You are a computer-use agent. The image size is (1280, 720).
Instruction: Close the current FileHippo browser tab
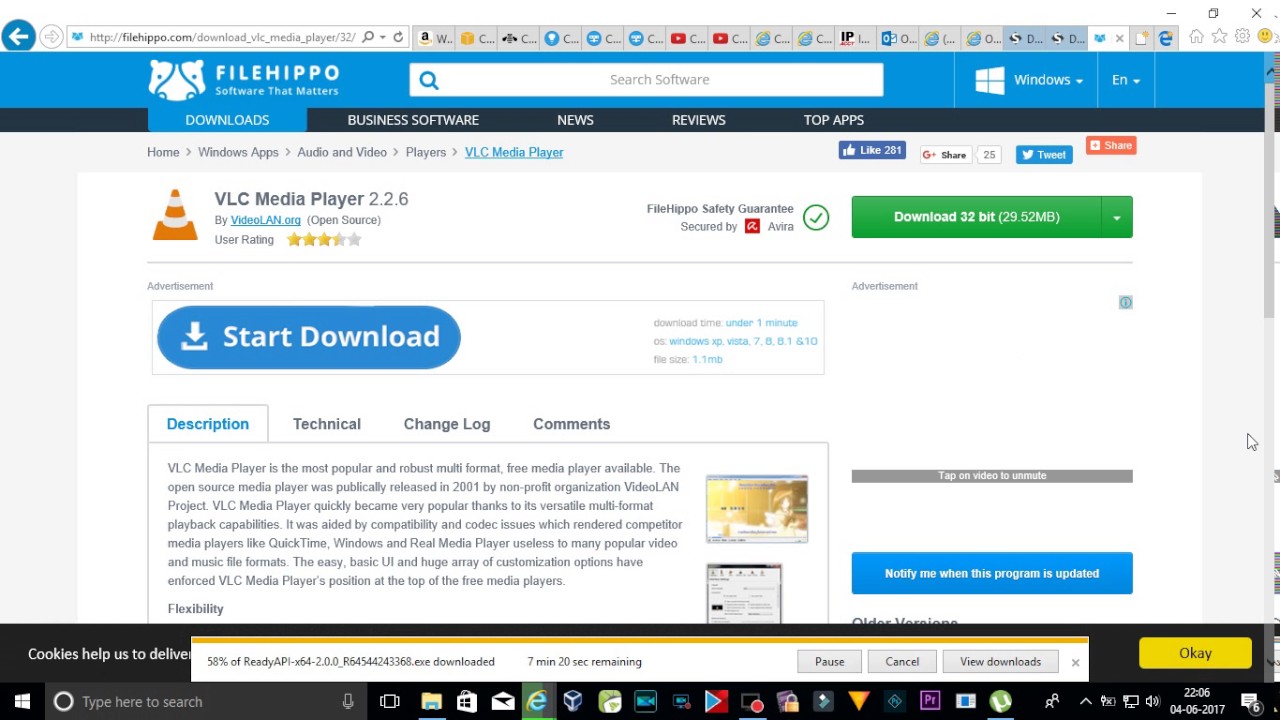point(1119,39)
